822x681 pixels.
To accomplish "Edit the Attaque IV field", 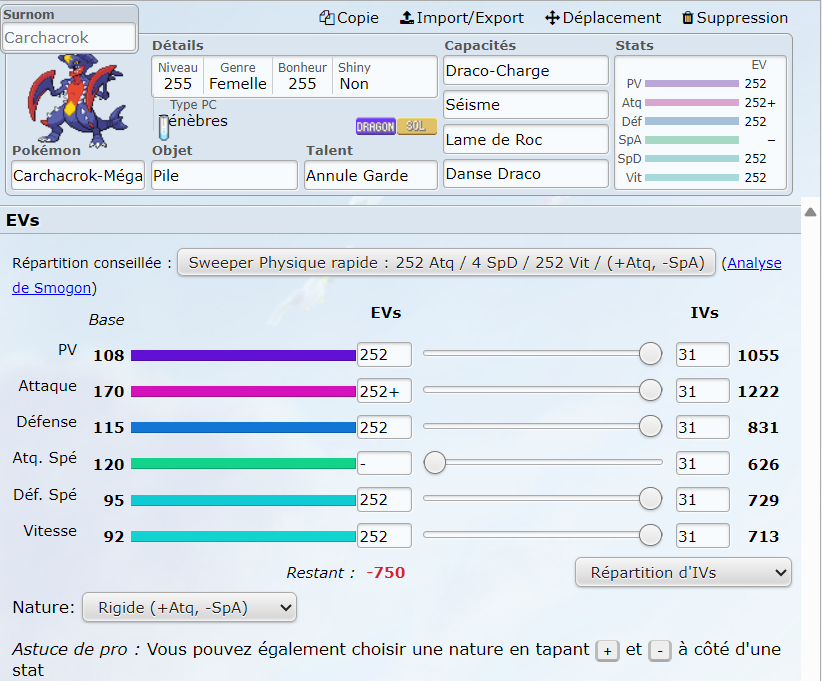I will (702, 391).
